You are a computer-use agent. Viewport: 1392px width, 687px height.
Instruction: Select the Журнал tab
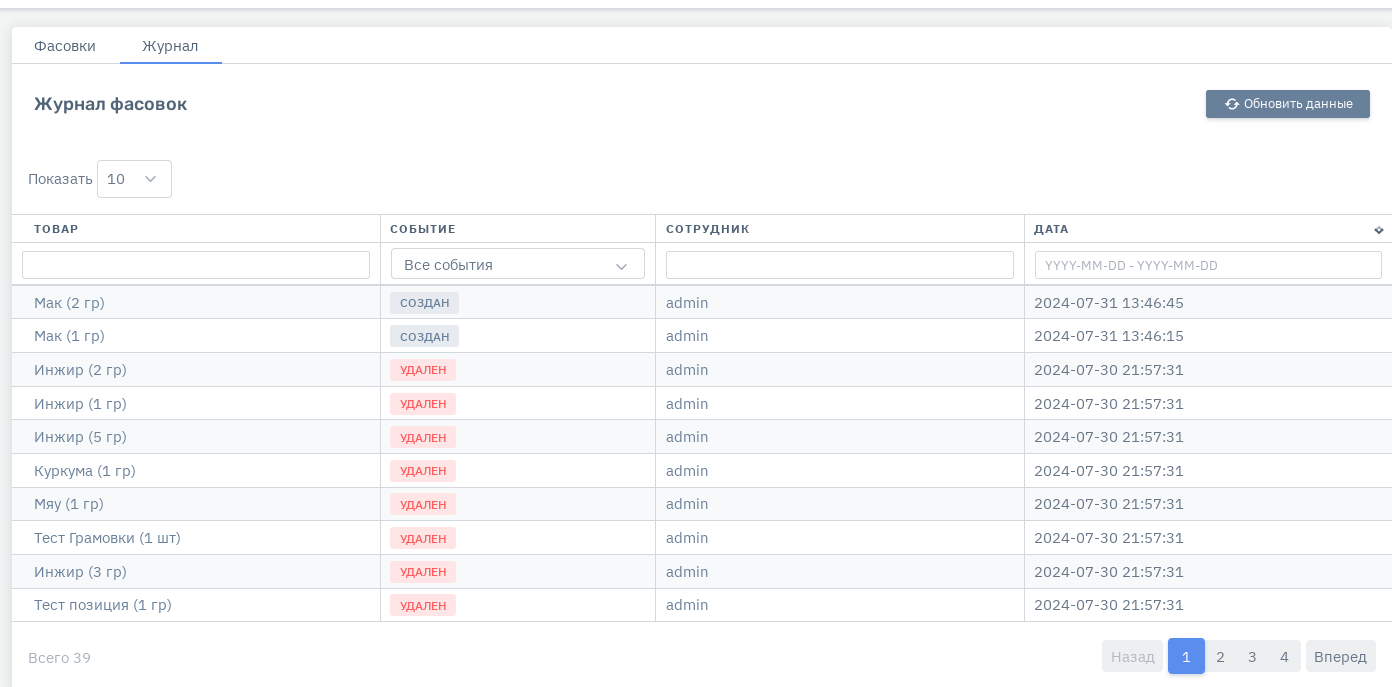(x=170, y=46)
